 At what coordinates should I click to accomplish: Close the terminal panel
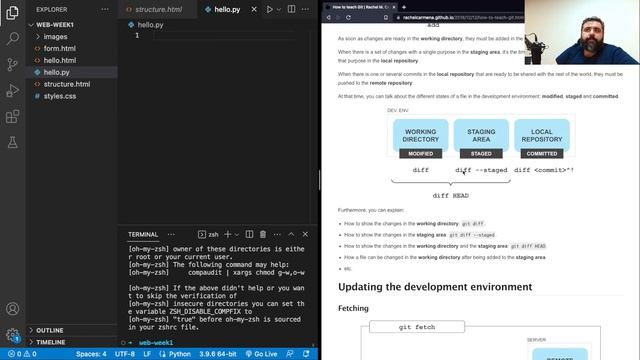coord(305,234)
